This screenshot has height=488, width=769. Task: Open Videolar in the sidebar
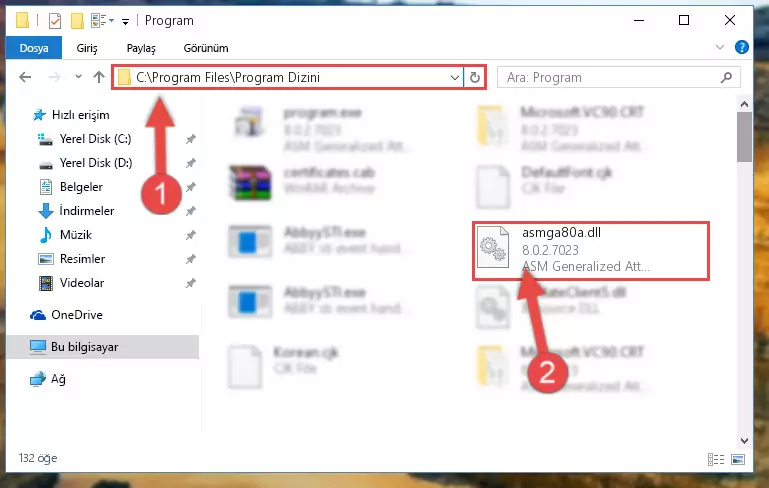(71, 283)
